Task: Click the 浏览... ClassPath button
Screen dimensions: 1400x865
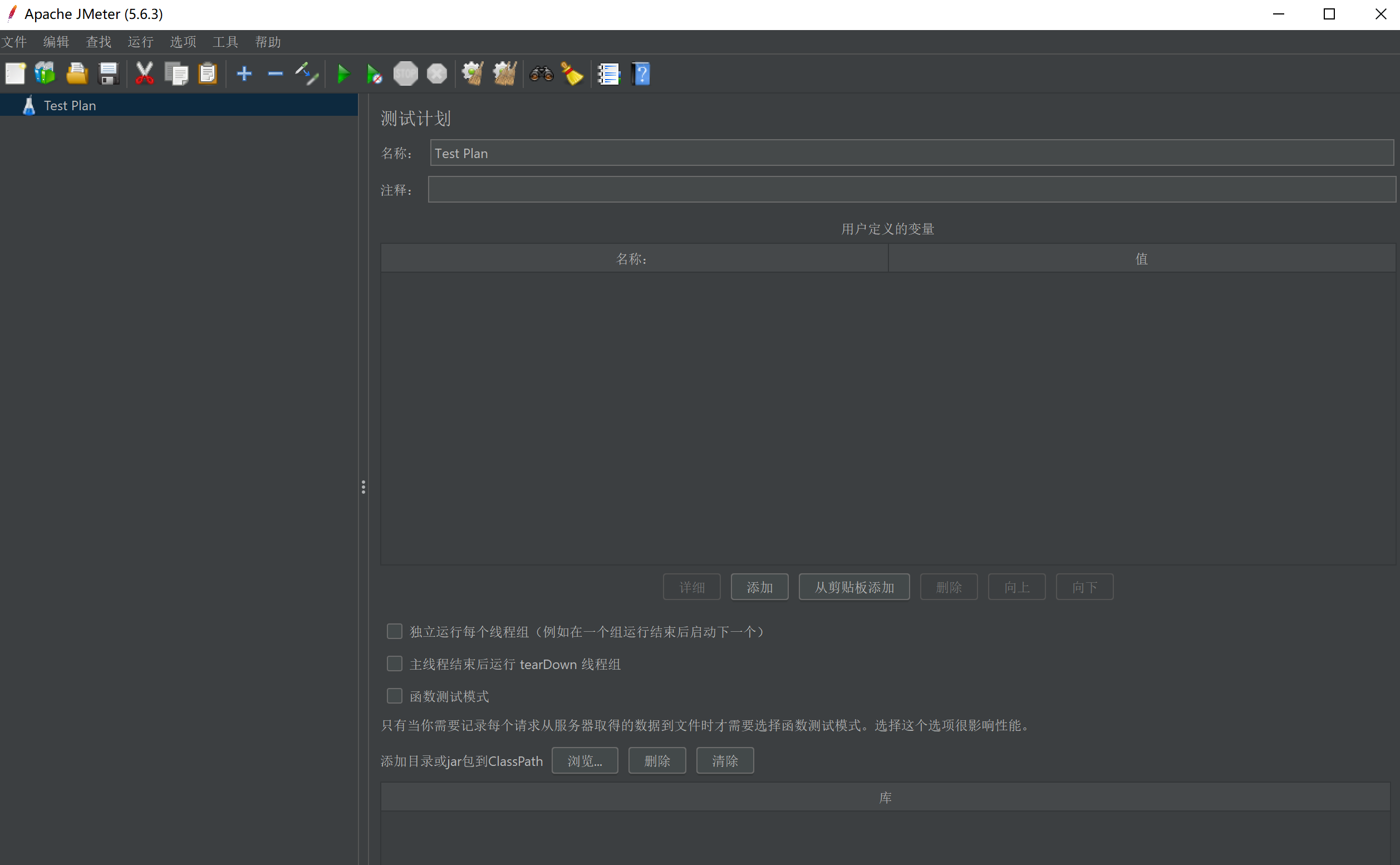Action: pyautogui.click(x=584, y=760)
